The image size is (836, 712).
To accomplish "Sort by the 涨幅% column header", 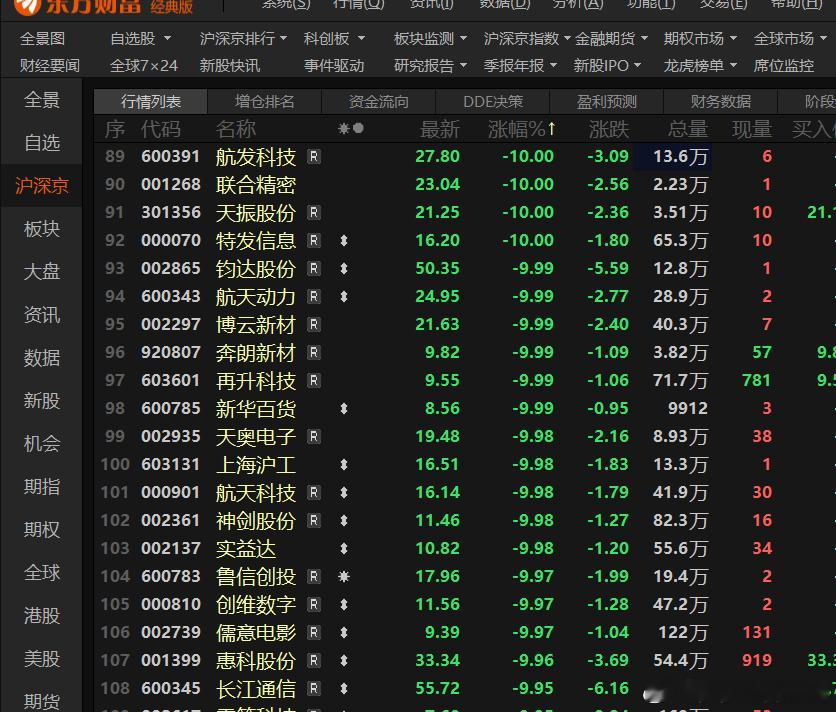I will pyautogui.click(x=521, y=130).
